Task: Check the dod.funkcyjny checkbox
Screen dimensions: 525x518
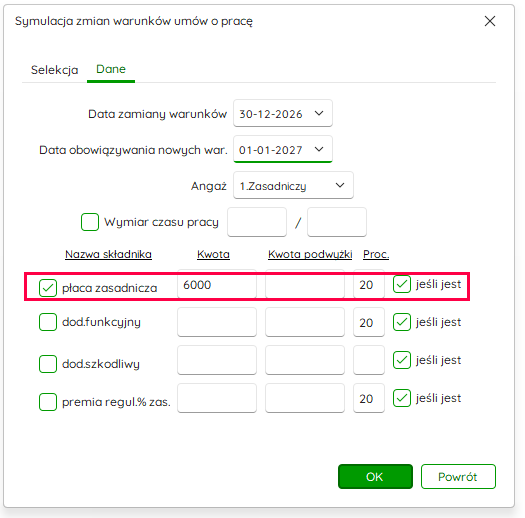Action: (x=48, y=322)
